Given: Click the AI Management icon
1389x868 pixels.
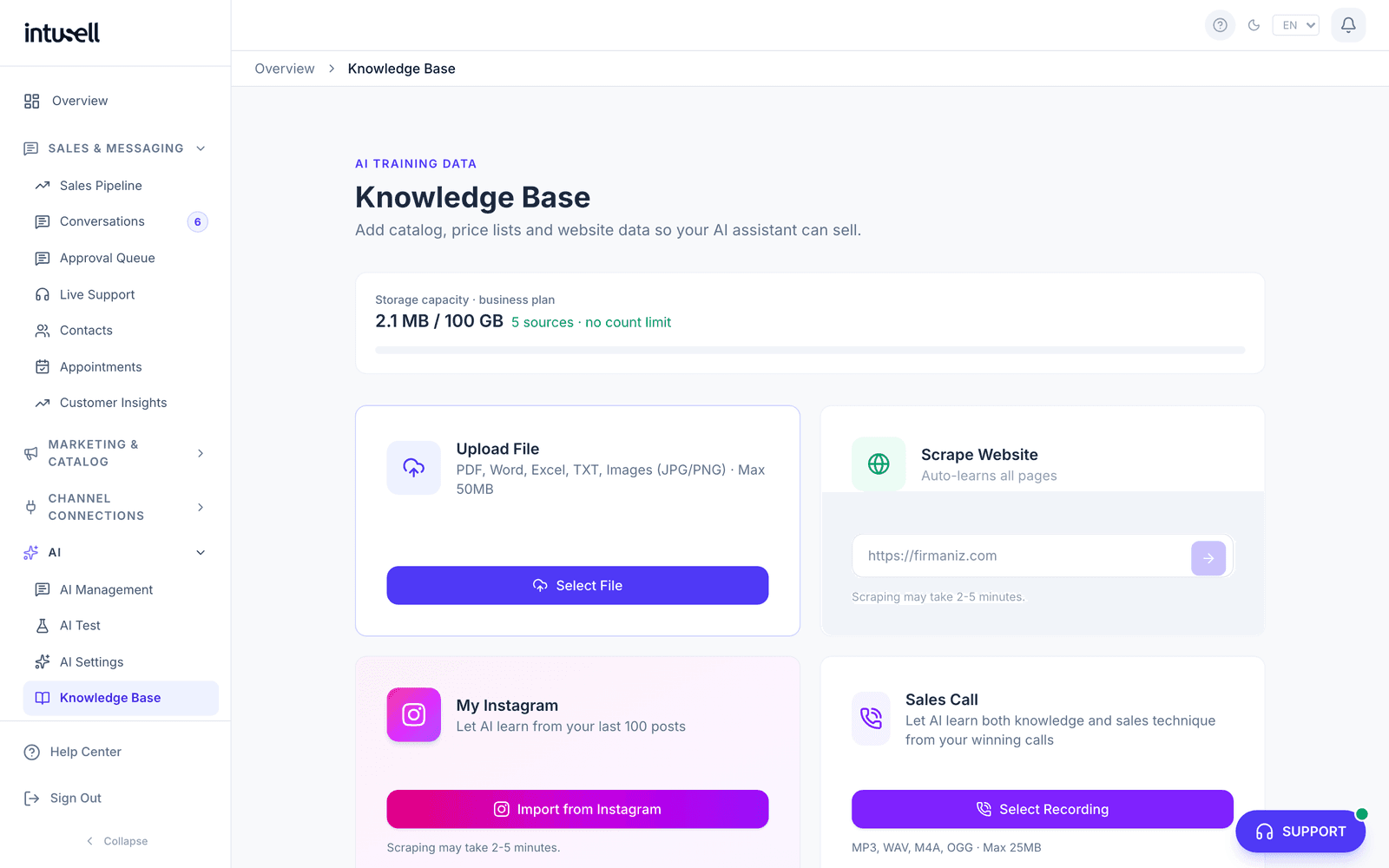Looking at the screenshot, I should pos(43,589).
